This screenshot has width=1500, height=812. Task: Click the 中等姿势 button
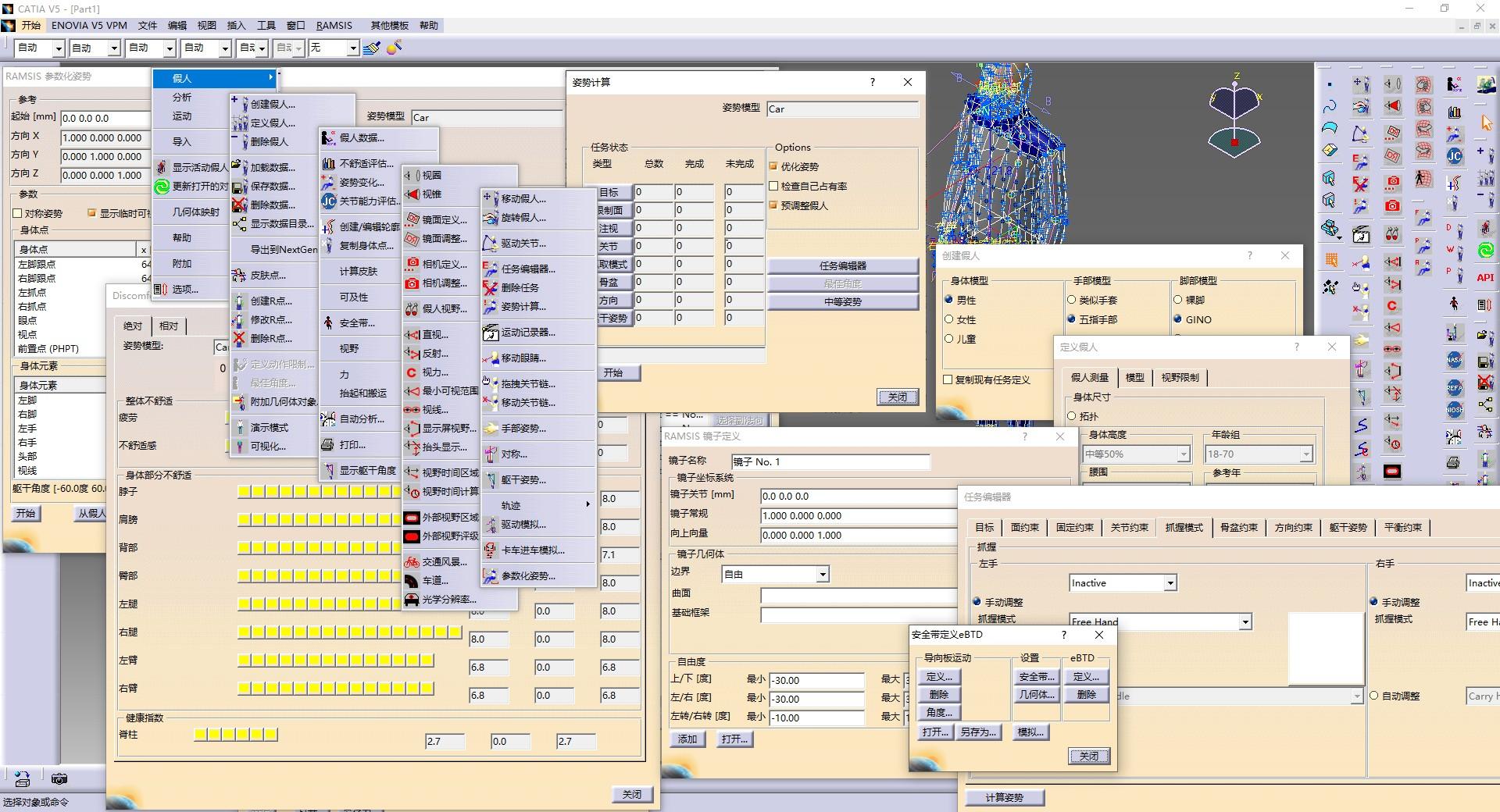pyautogui.click(x=842, y=302)
